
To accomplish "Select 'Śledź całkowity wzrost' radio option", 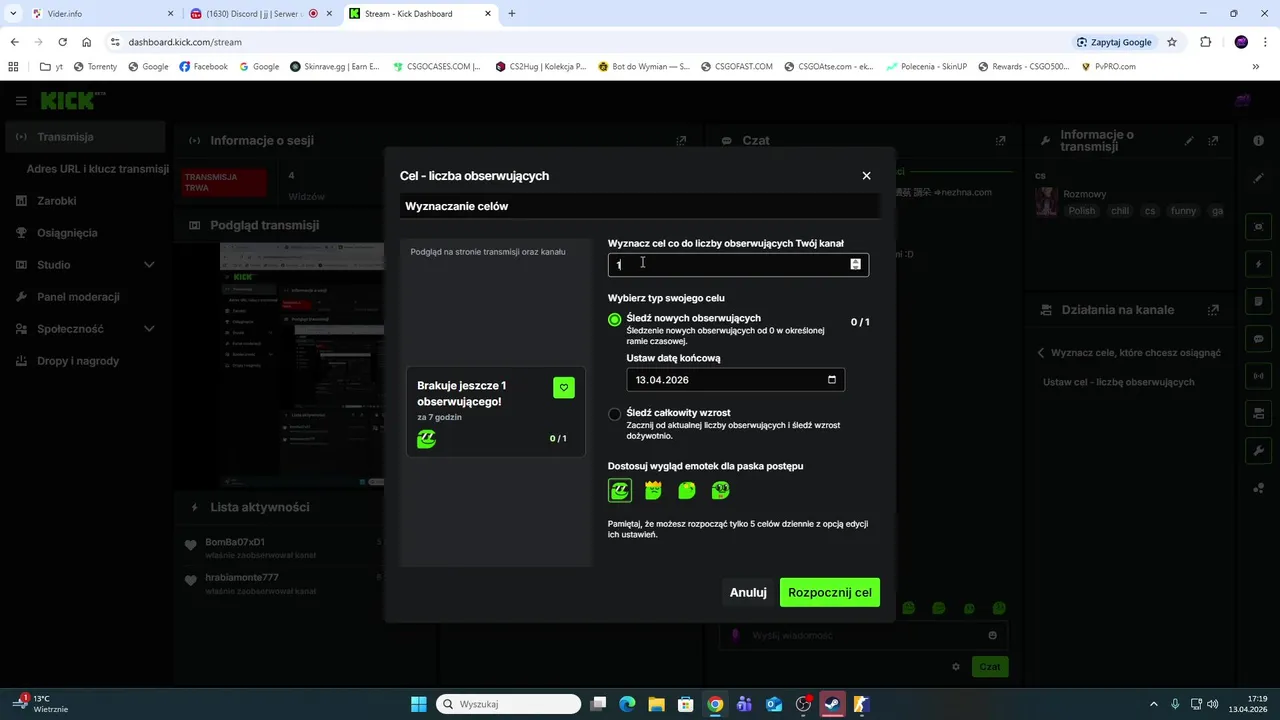I will (x=615, y=414).
